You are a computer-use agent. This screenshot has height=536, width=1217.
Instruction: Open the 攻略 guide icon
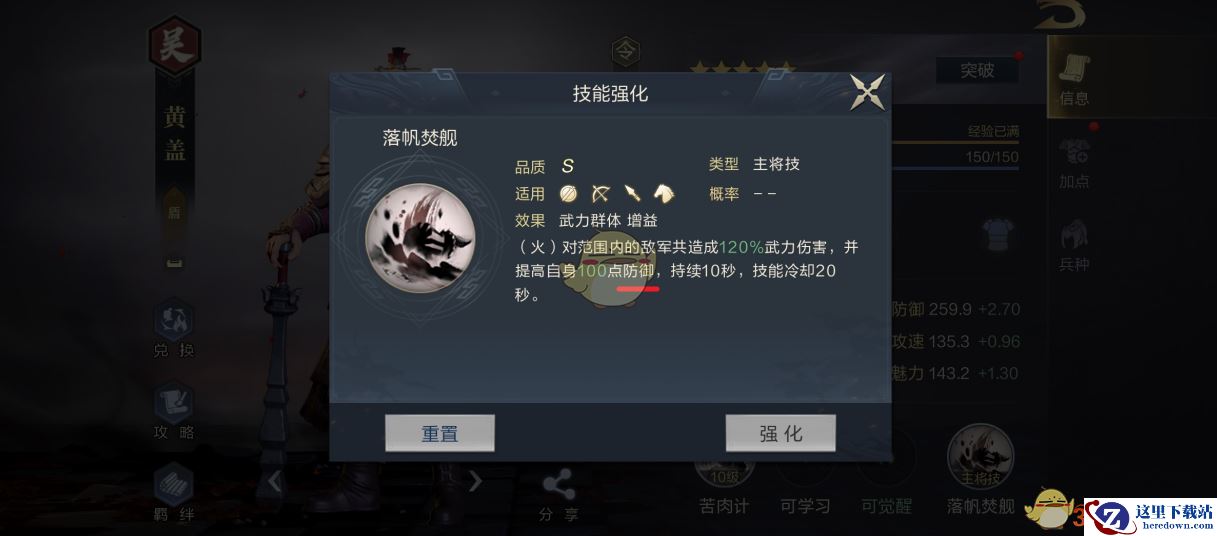(173, 411)
